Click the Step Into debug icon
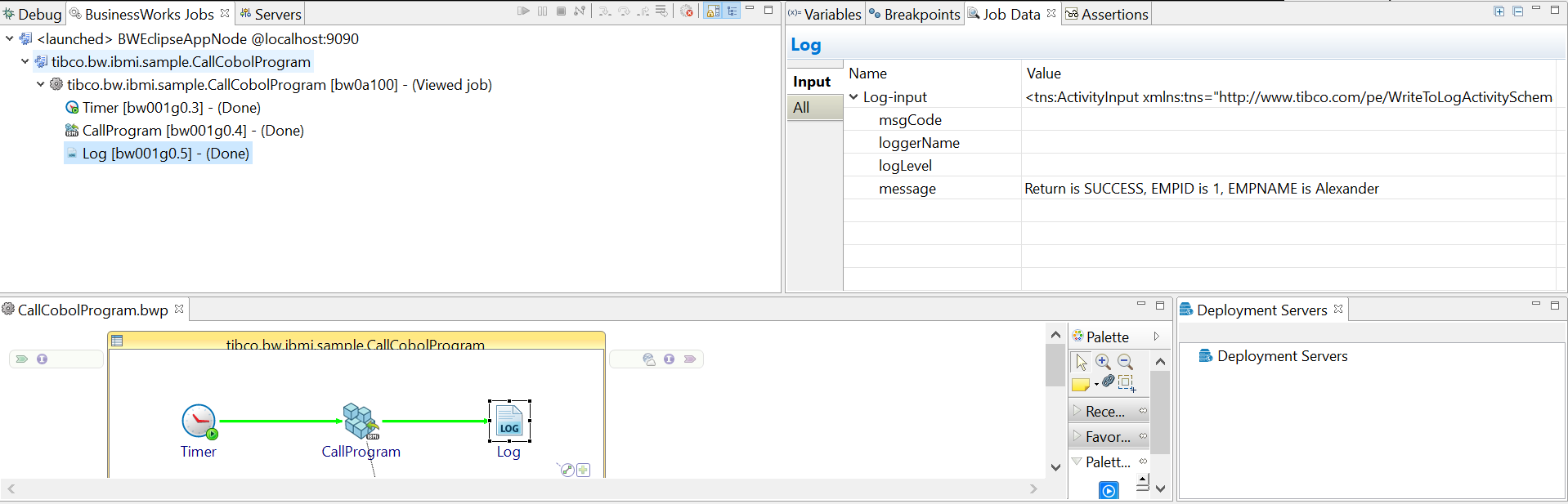The width and height of the screenshot is (1568, 504). click(x=605, y=11)
